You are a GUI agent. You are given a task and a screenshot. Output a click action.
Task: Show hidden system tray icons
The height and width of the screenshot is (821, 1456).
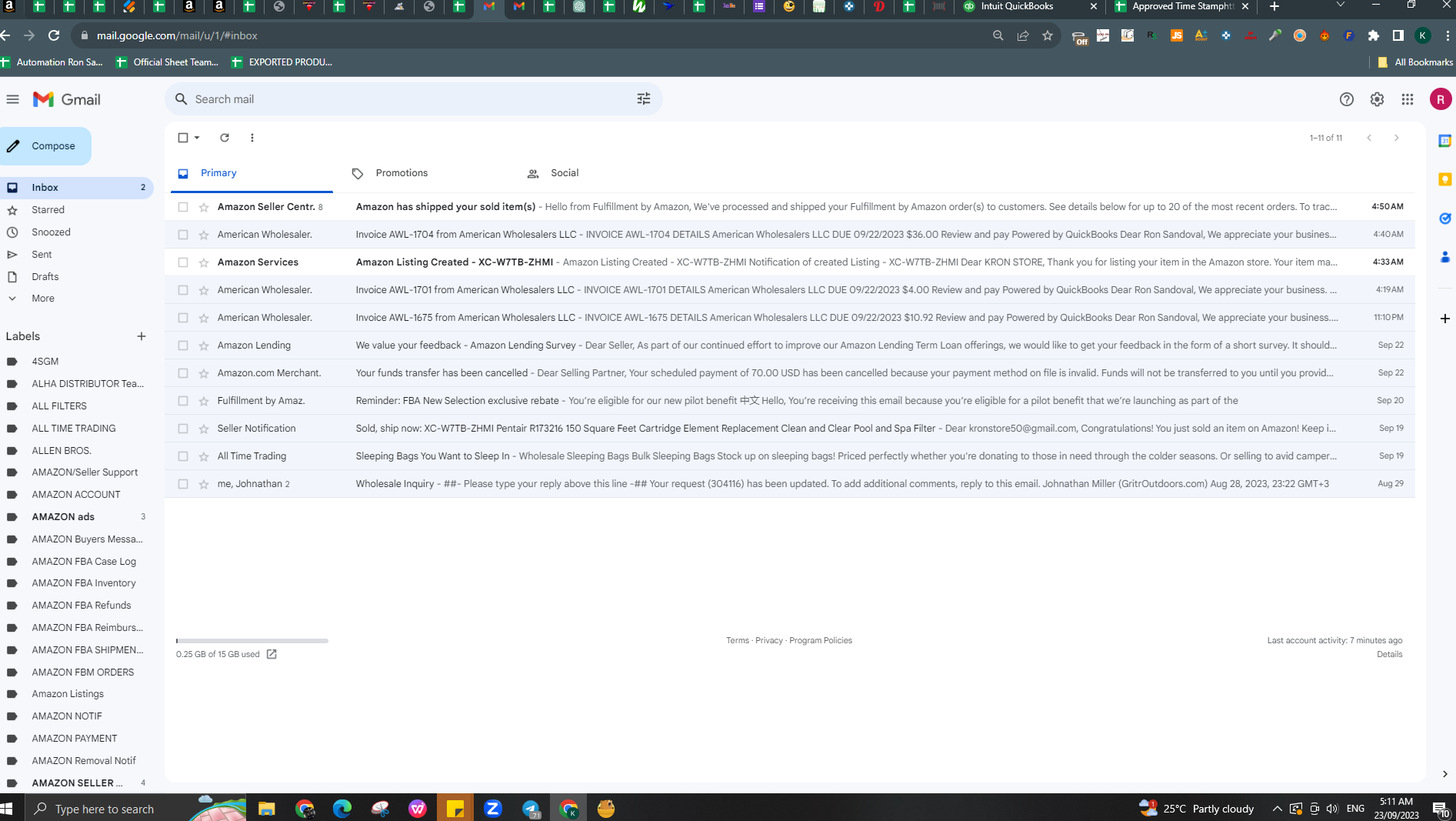tap(1277, 809)
